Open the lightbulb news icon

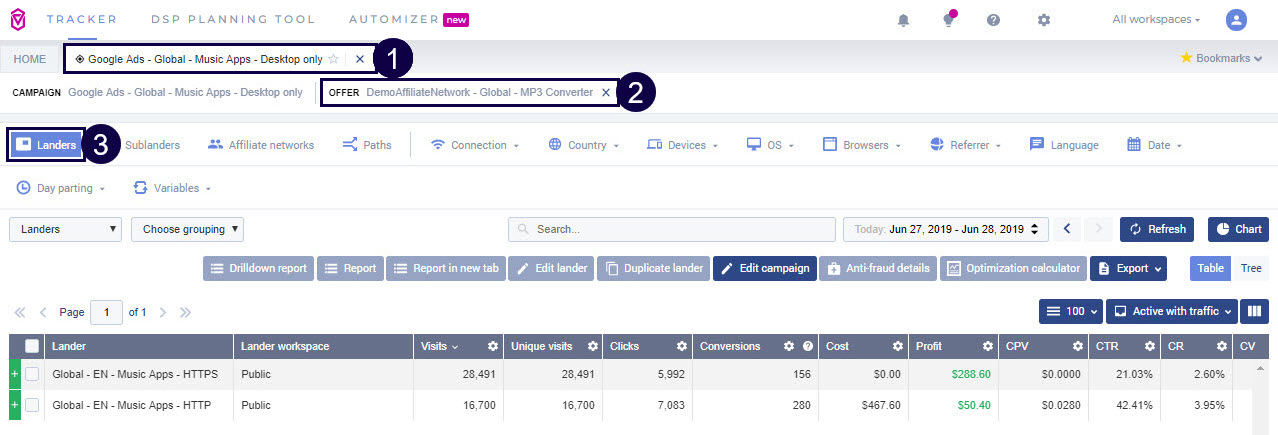click(948, 20)
